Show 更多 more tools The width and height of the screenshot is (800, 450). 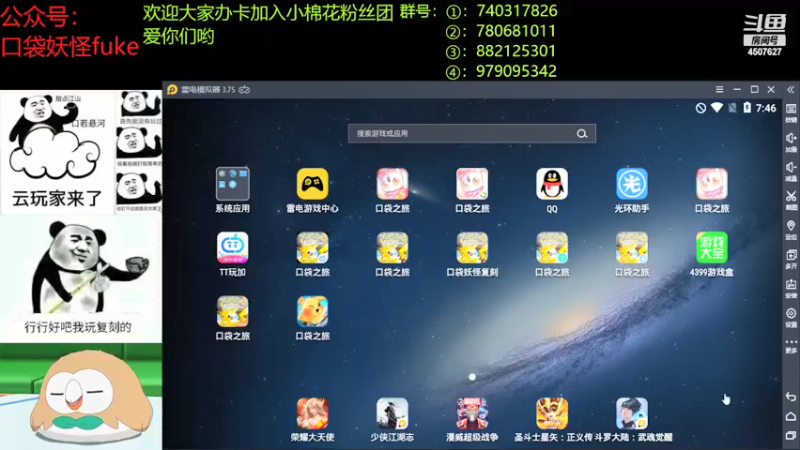point(791,345)
